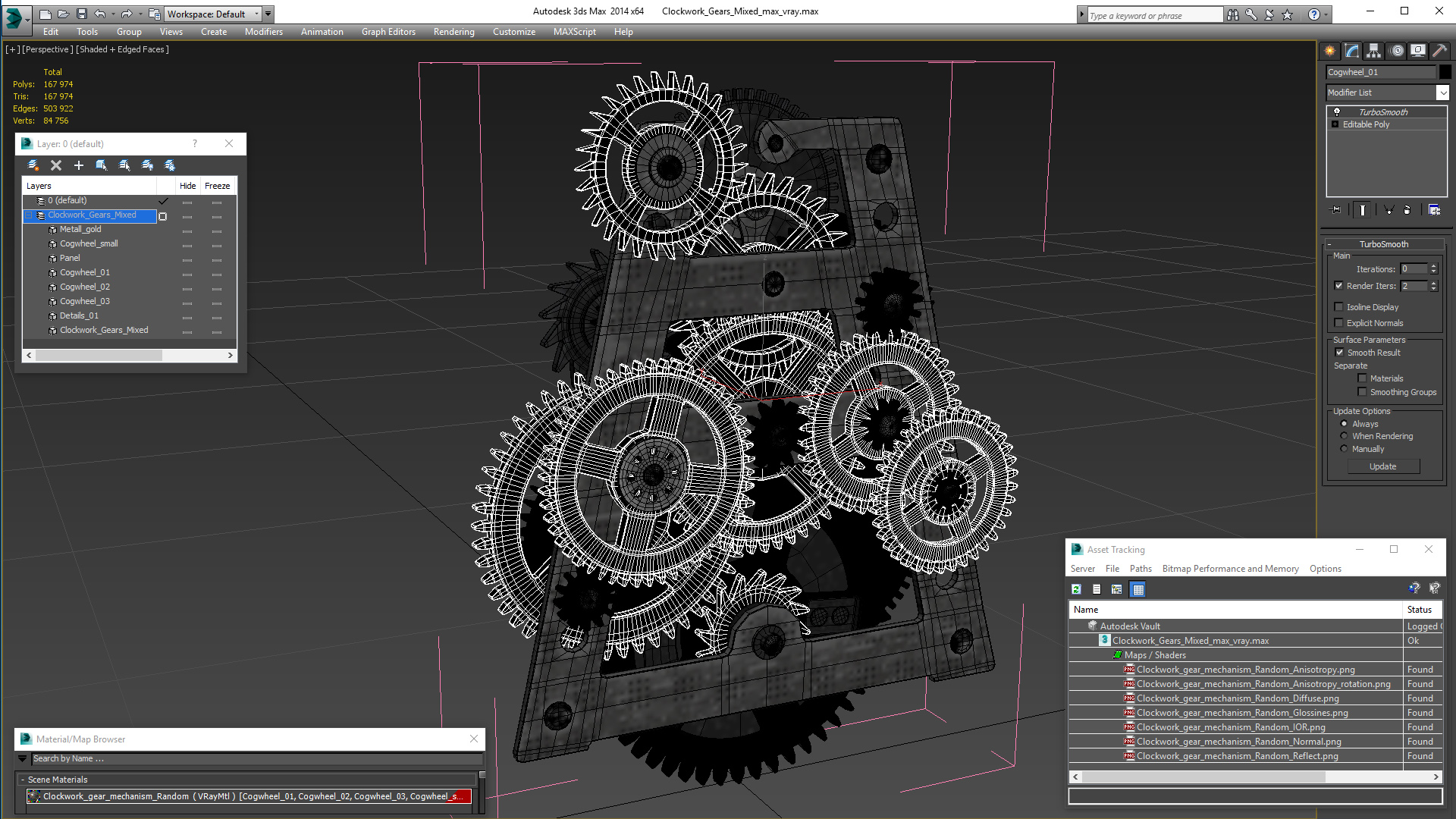Open the Display command panel tab
The width and height of the screenshot is (1456, 819).
[1418, 51]
